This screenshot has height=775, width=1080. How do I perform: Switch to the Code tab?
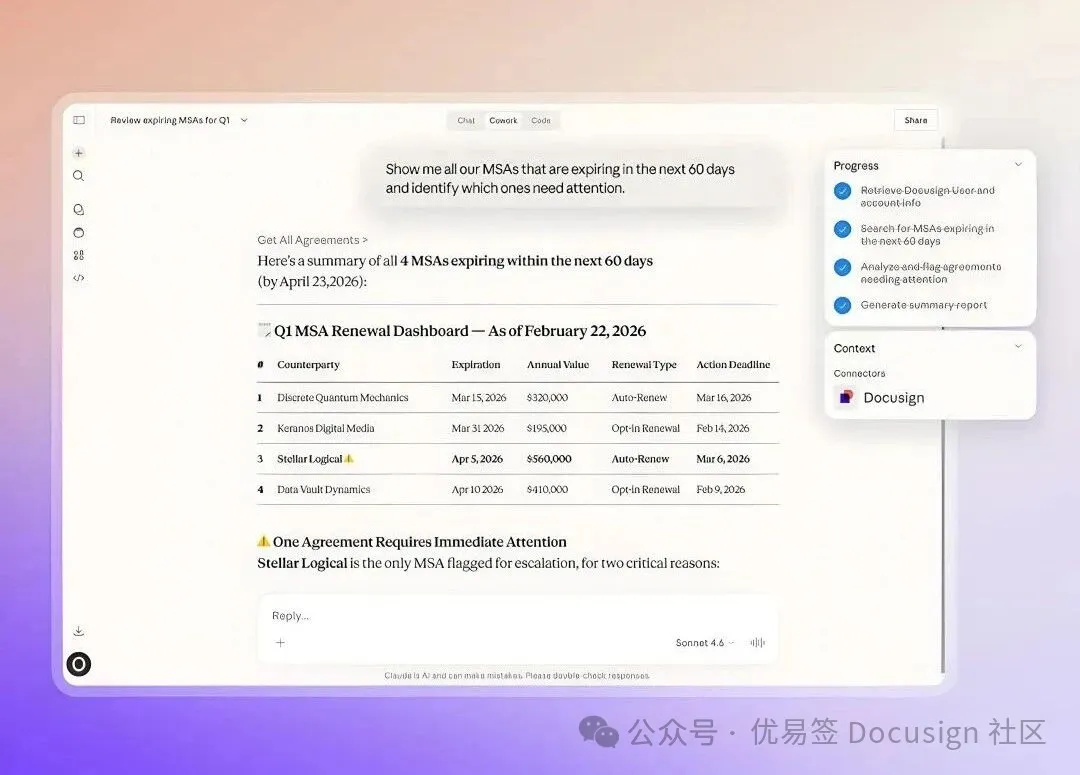[541, 120]
